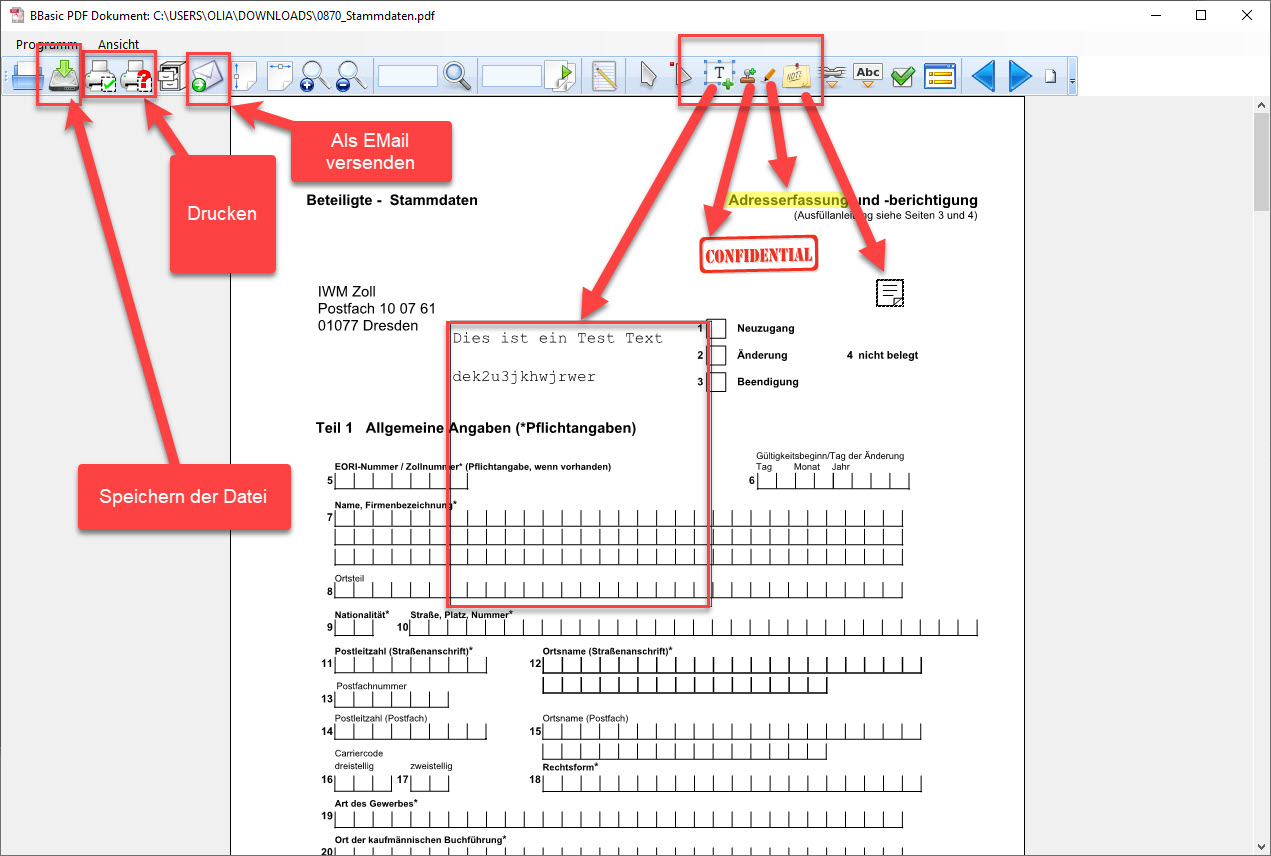Click the highlighted word Adresserfassung

click(788, 200)
